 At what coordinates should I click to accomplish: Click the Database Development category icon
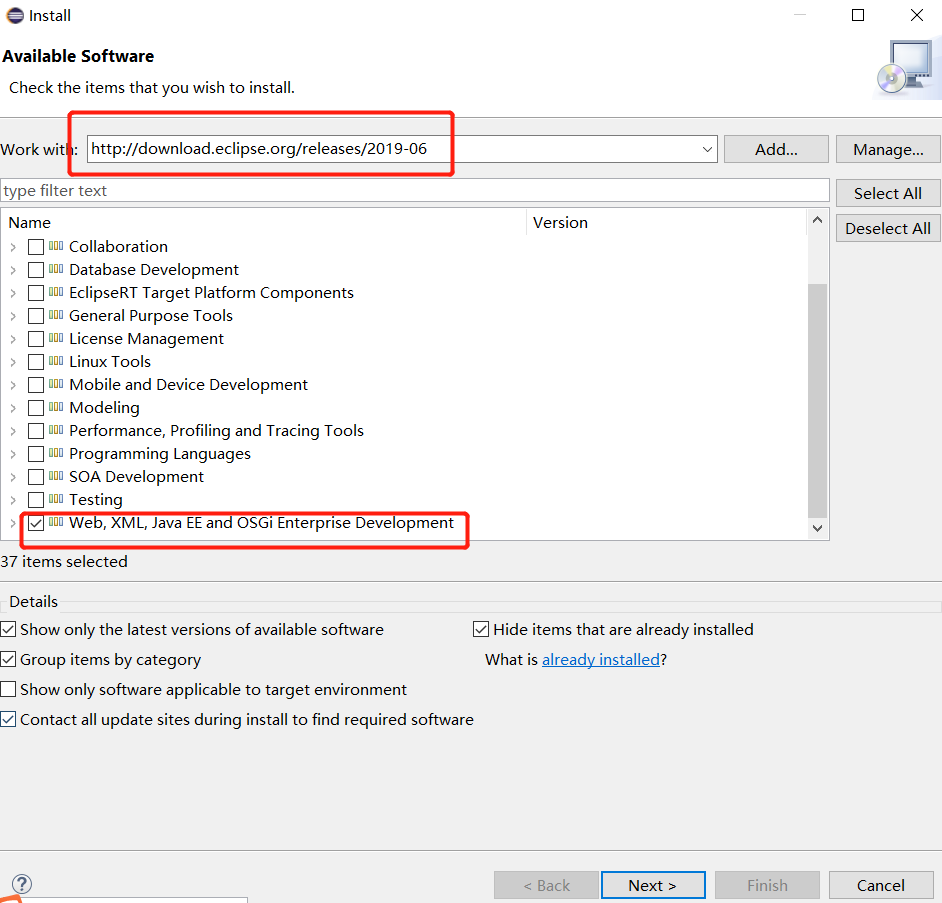pos(56,269)
